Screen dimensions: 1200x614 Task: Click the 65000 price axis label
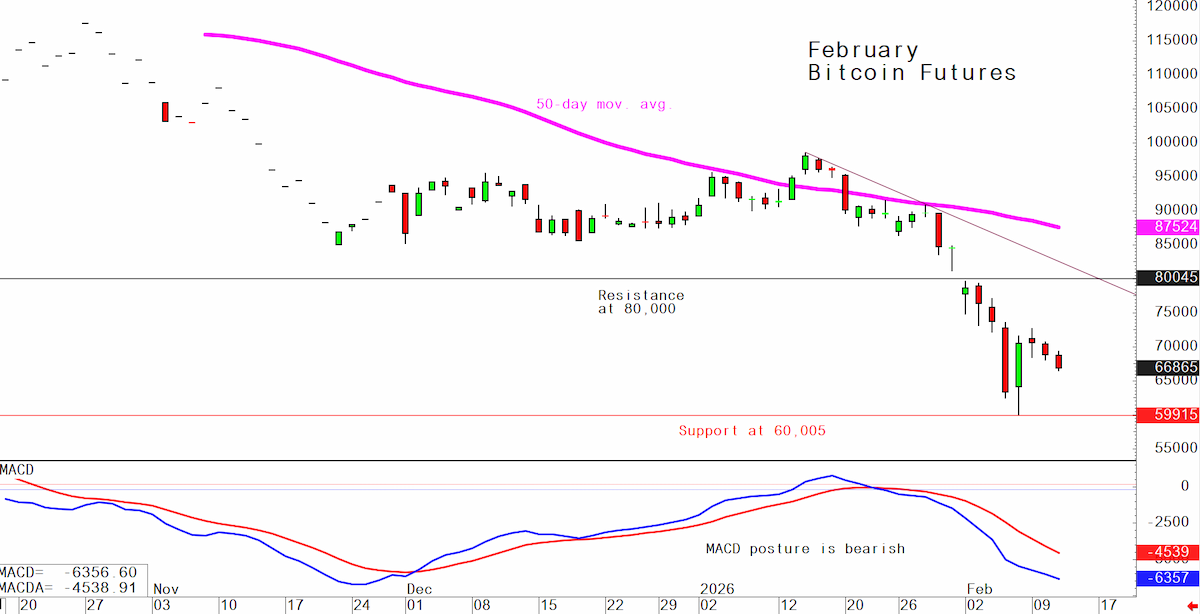1176,380
